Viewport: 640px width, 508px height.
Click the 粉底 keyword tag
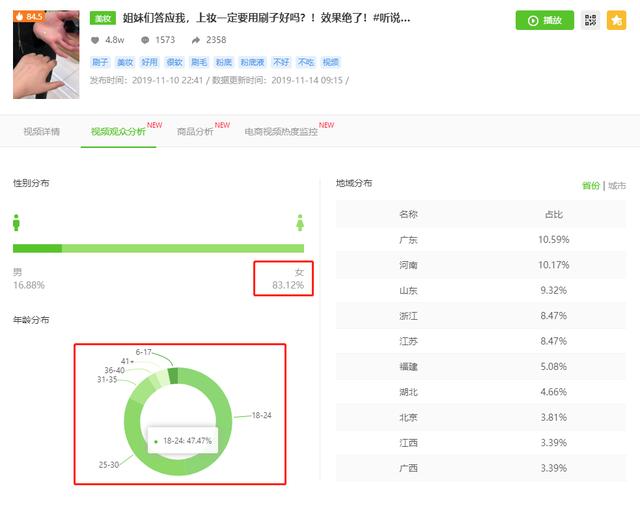coord(224,62)
